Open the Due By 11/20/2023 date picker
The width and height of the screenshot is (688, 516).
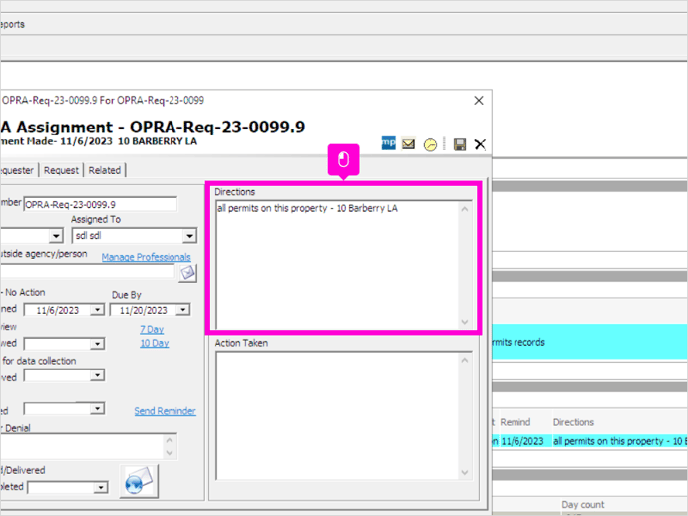(x=183, y=310)
